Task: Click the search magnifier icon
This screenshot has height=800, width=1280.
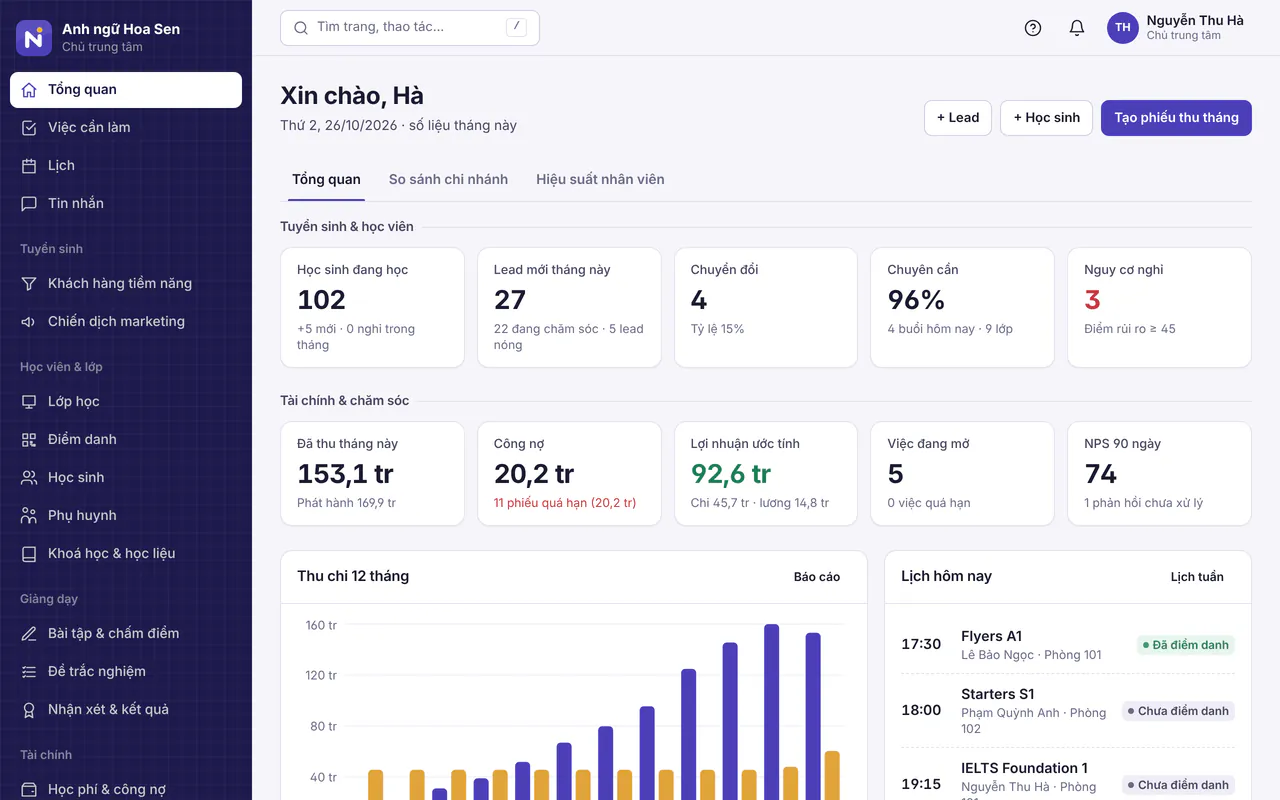Action: pyautogui.click(x=301, y=28)
